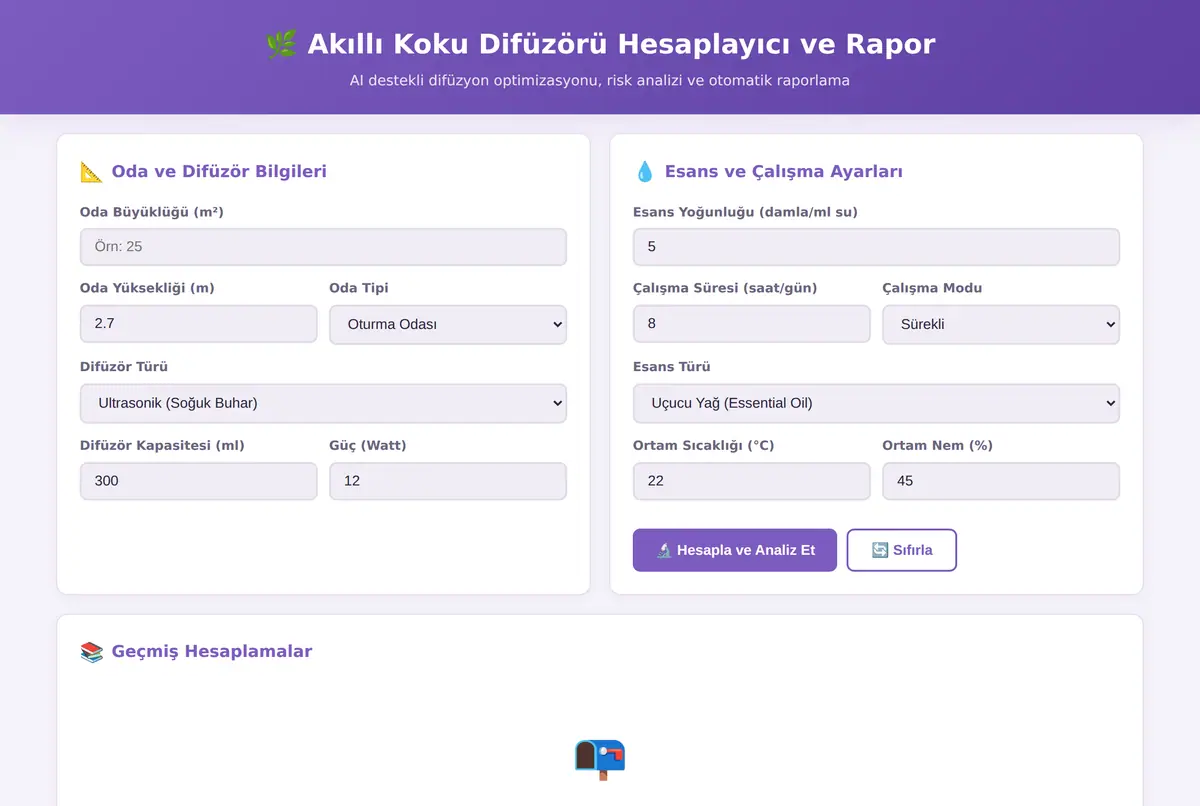Click the mailbox icon in the history panel
This screenshot has width=1200, height=806.
coord(600,760)
